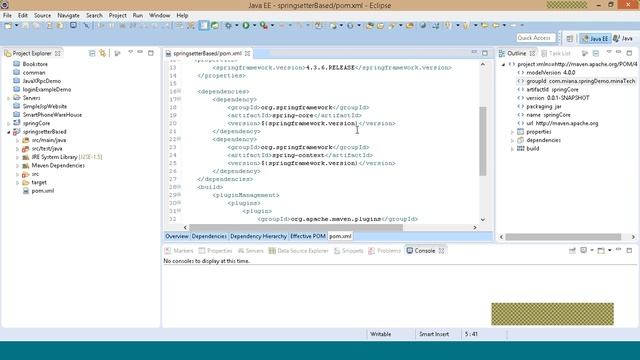
Task: Switch to the Dependency Hierarchy tab
Action: (258, 236)
